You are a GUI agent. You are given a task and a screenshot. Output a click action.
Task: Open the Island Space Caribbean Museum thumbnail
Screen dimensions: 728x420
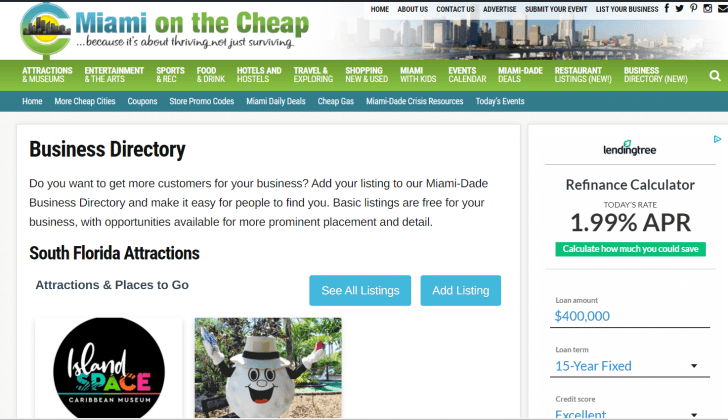point(109,368)
